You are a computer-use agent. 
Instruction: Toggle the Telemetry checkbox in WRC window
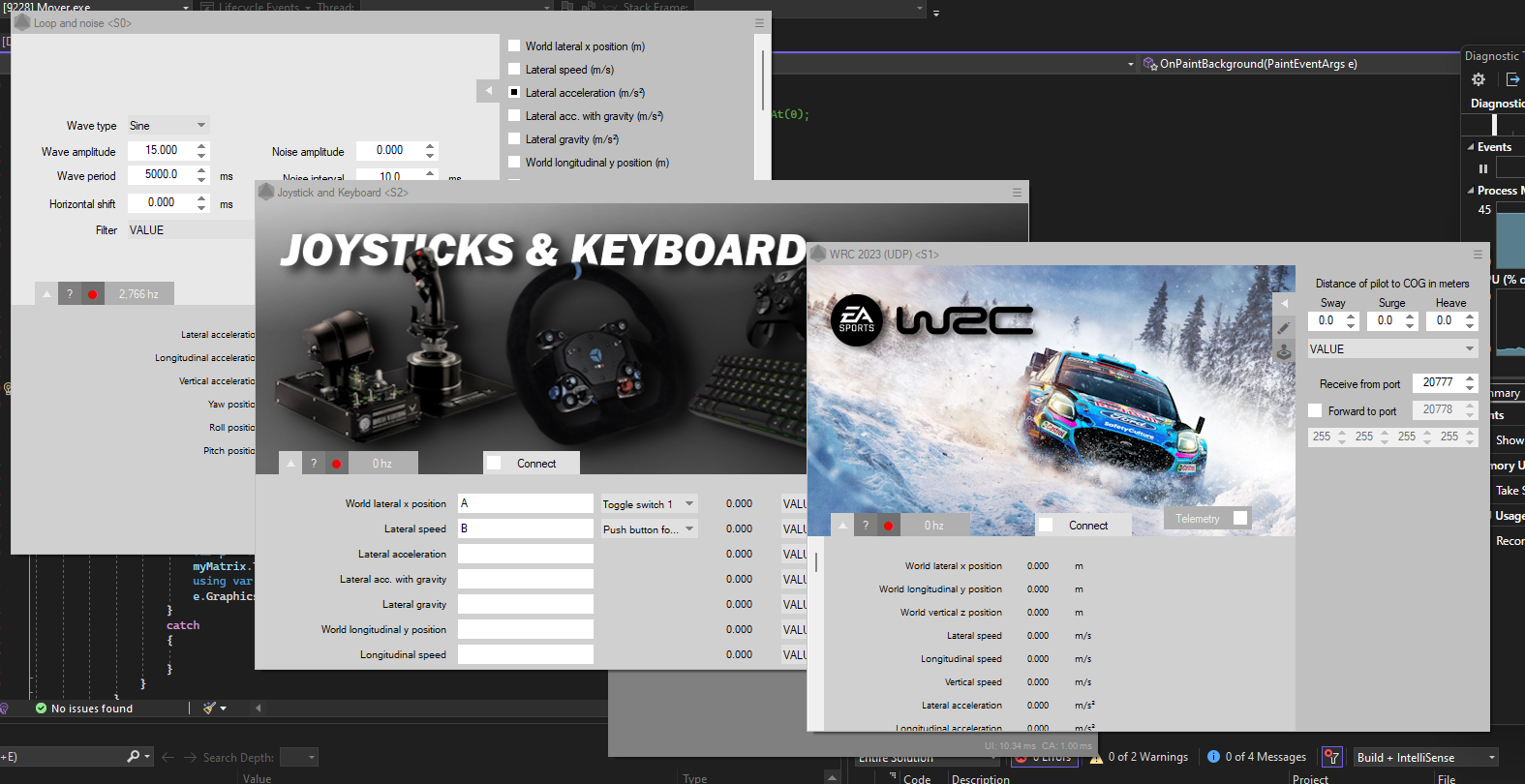click(1239, 518)
